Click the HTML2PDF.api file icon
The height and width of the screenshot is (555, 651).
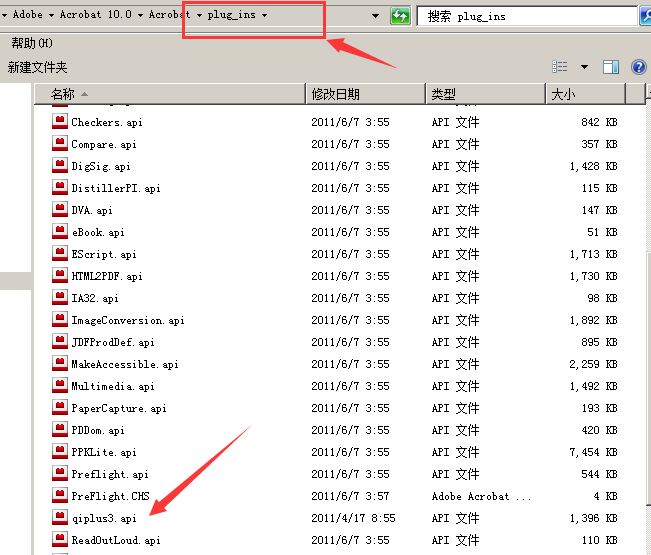tap(60, 276)
